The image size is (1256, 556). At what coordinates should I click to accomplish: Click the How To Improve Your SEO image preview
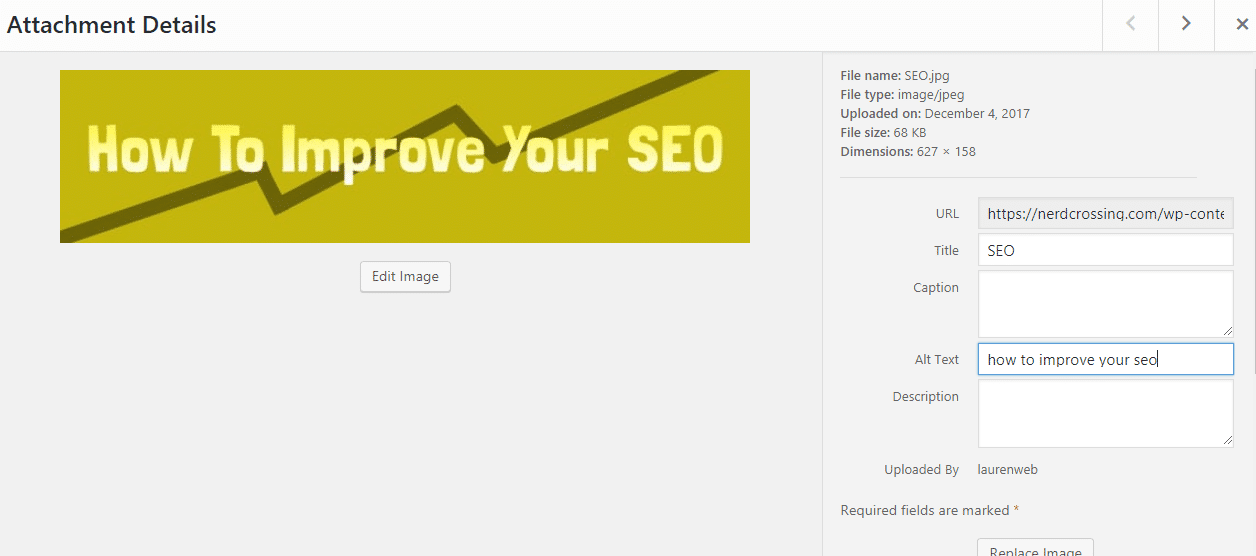[405, 156]
